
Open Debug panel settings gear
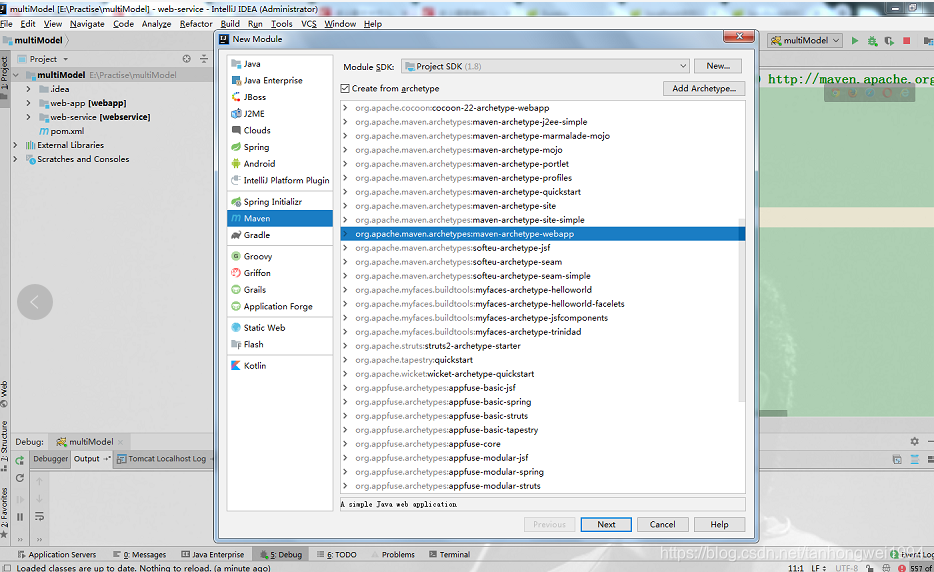point(914,442)
